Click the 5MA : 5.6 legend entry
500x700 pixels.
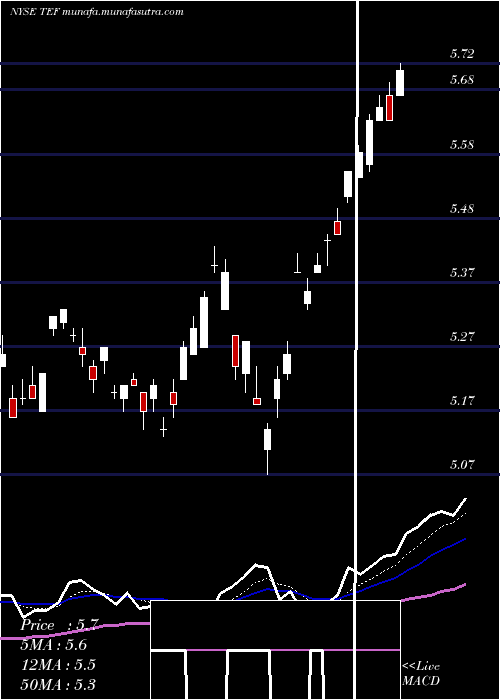point(54,645)
